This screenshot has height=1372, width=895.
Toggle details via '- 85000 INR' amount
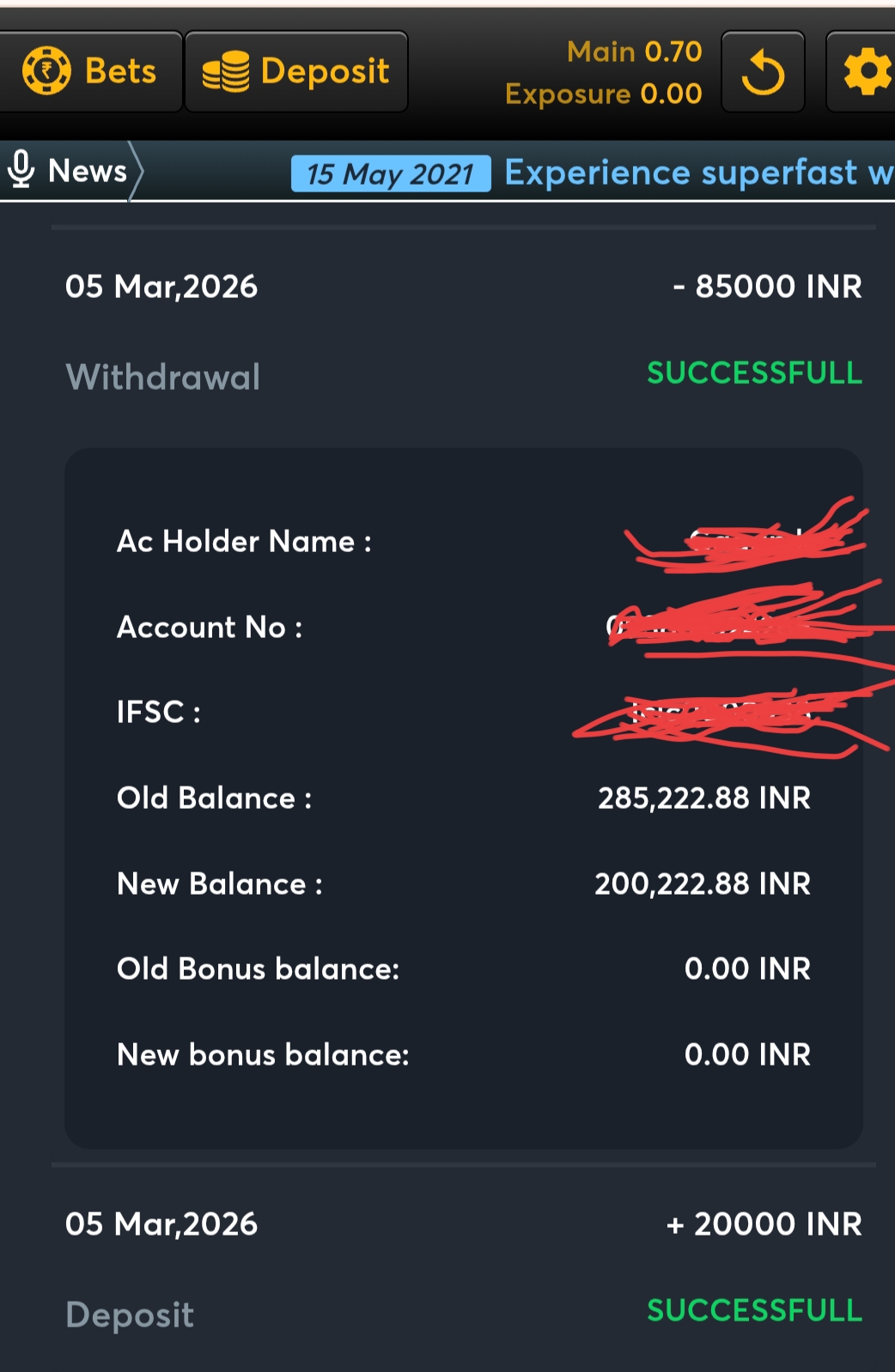click(767, 287)
